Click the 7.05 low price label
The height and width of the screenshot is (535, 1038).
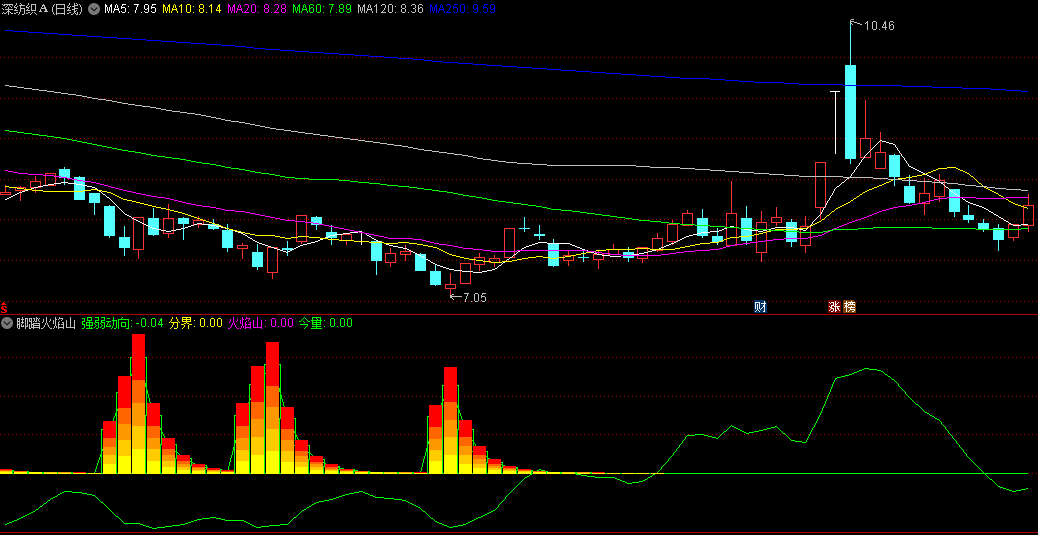tap(475, 297)
